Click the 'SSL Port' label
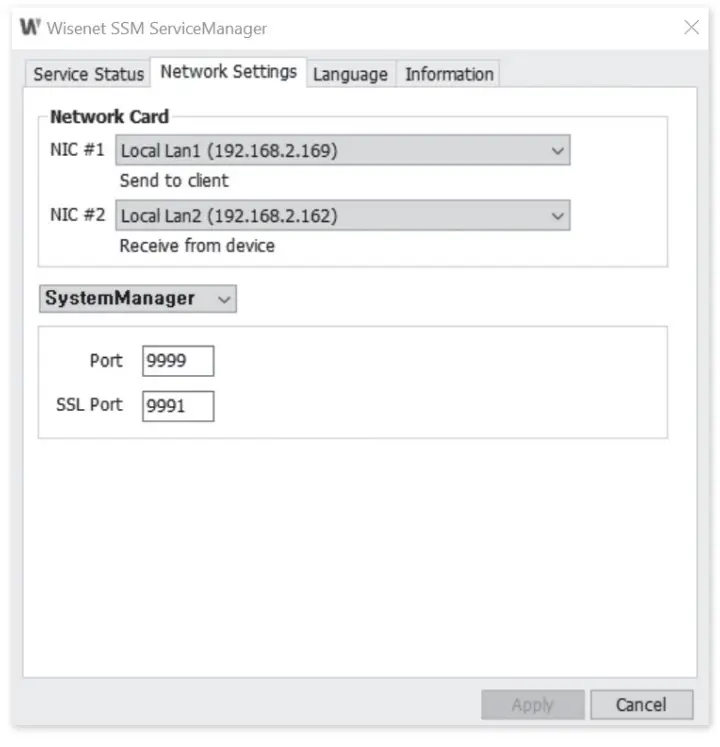Screen dimensions: 720x747 click(x=89, y=404)
